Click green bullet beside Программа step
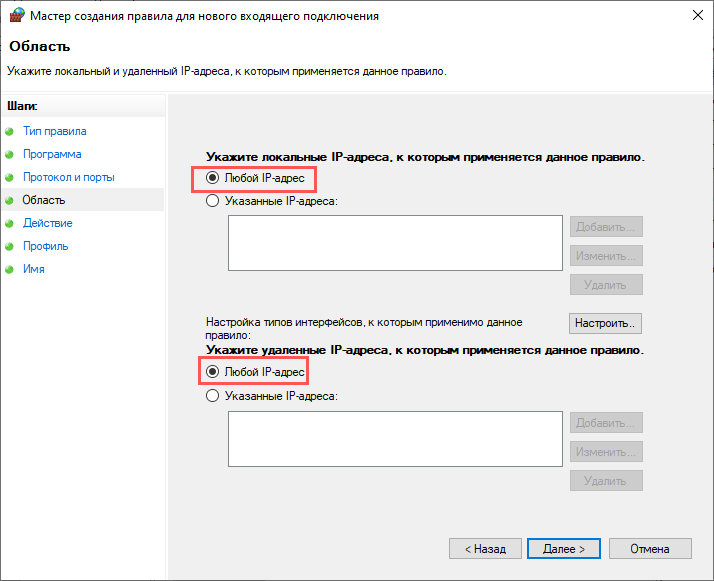714x581 pixels. [9, 154]
